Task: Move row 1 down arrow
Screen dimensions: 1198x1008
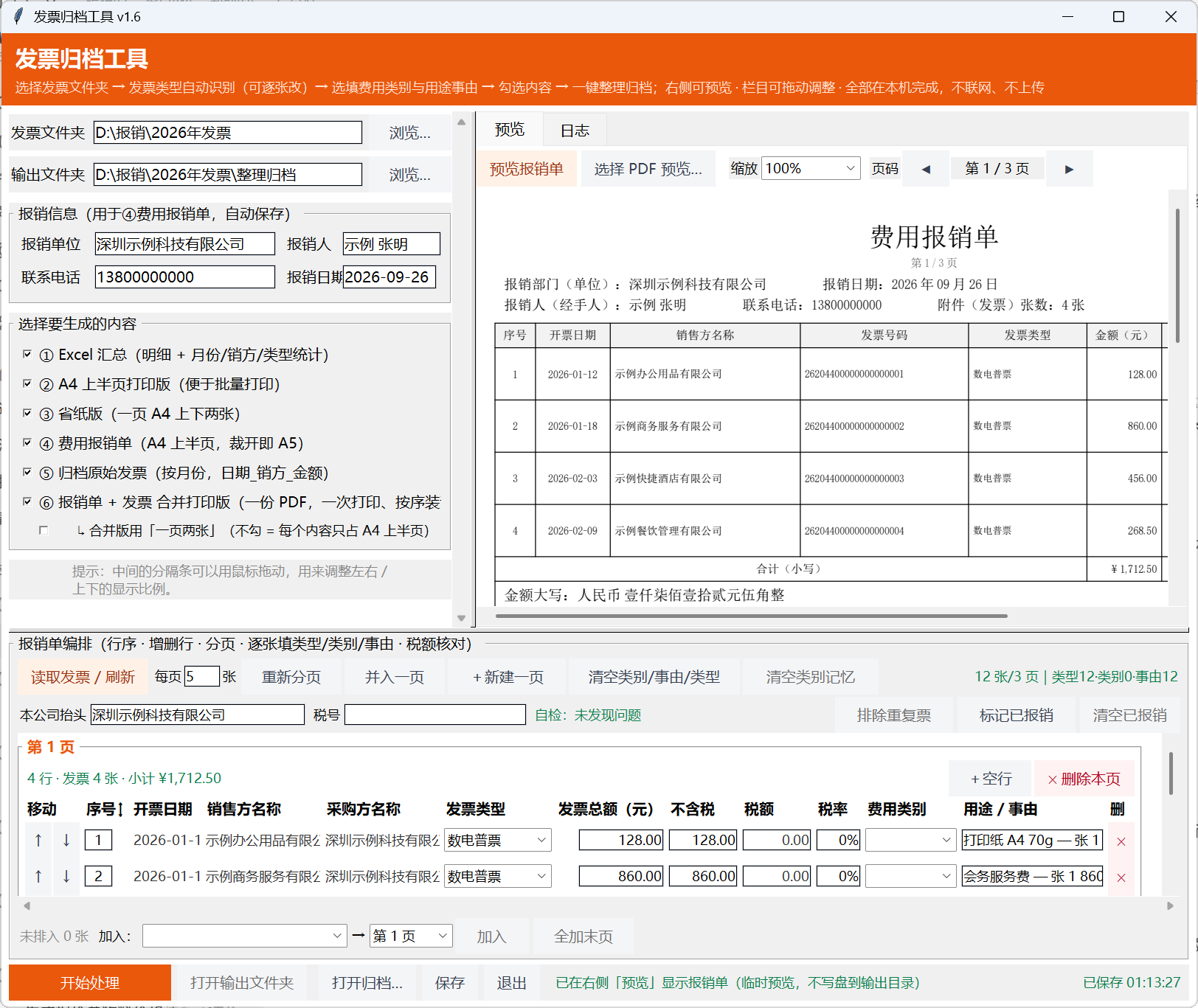Action: tap(66, 840)
